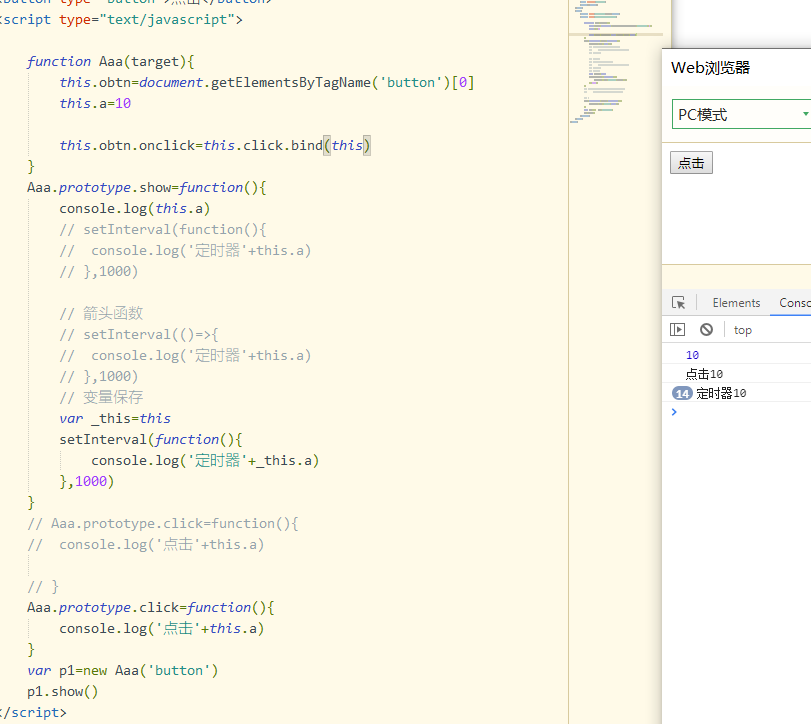
Task: Click the Aaa.prototype.show=function line
Action: [x=146, y=188]
